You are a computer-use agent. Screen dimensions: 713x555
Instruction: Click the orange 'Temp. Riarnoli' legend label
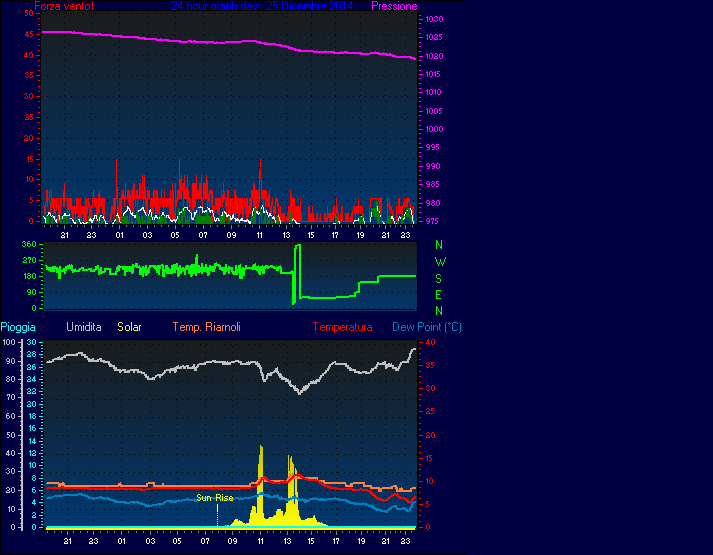[x=206, y=327]
